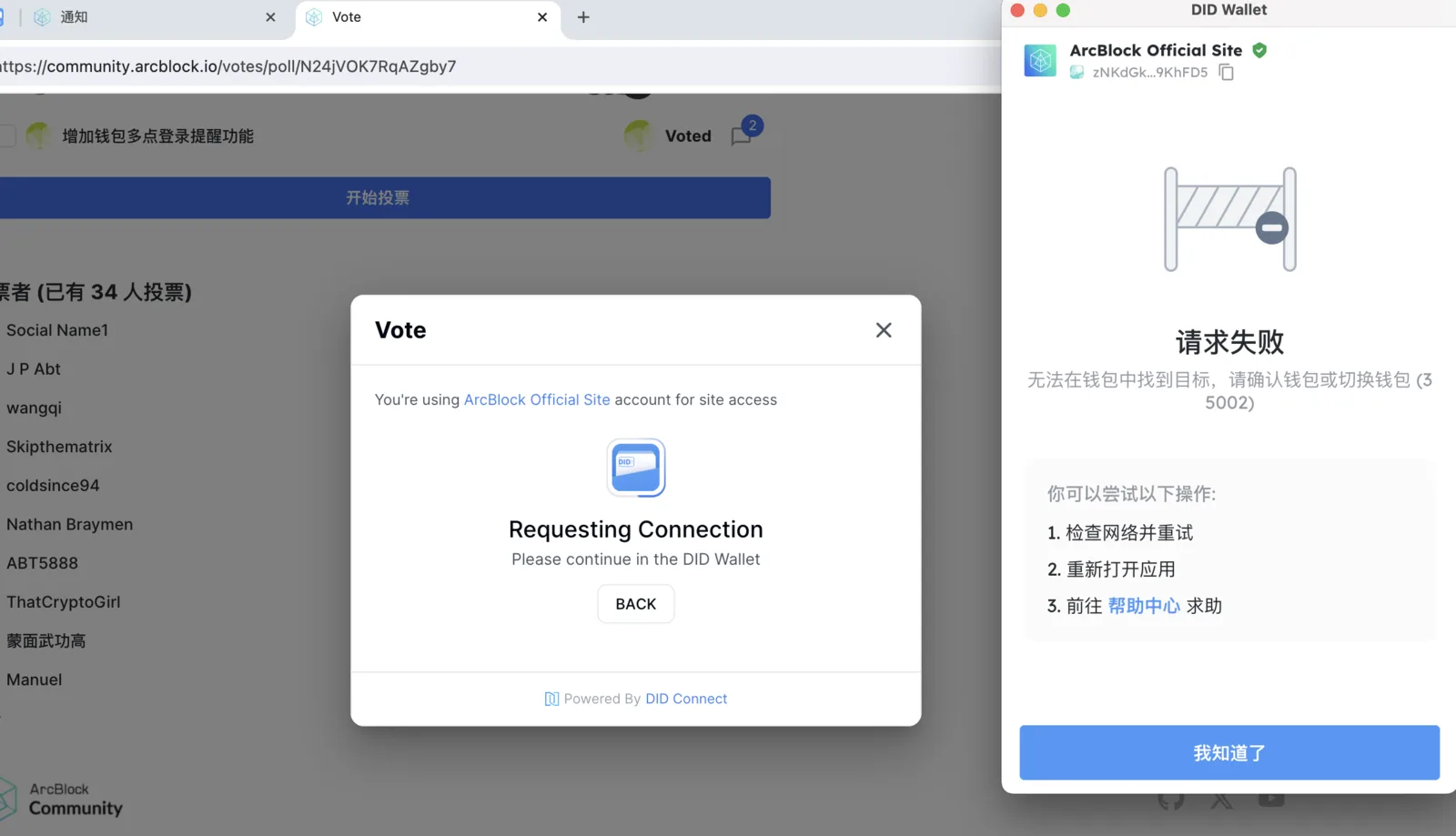The image size is (1456, 836).
Task: Click the 请求失败 heading in DID Wallet
Action: [1229, 342]
